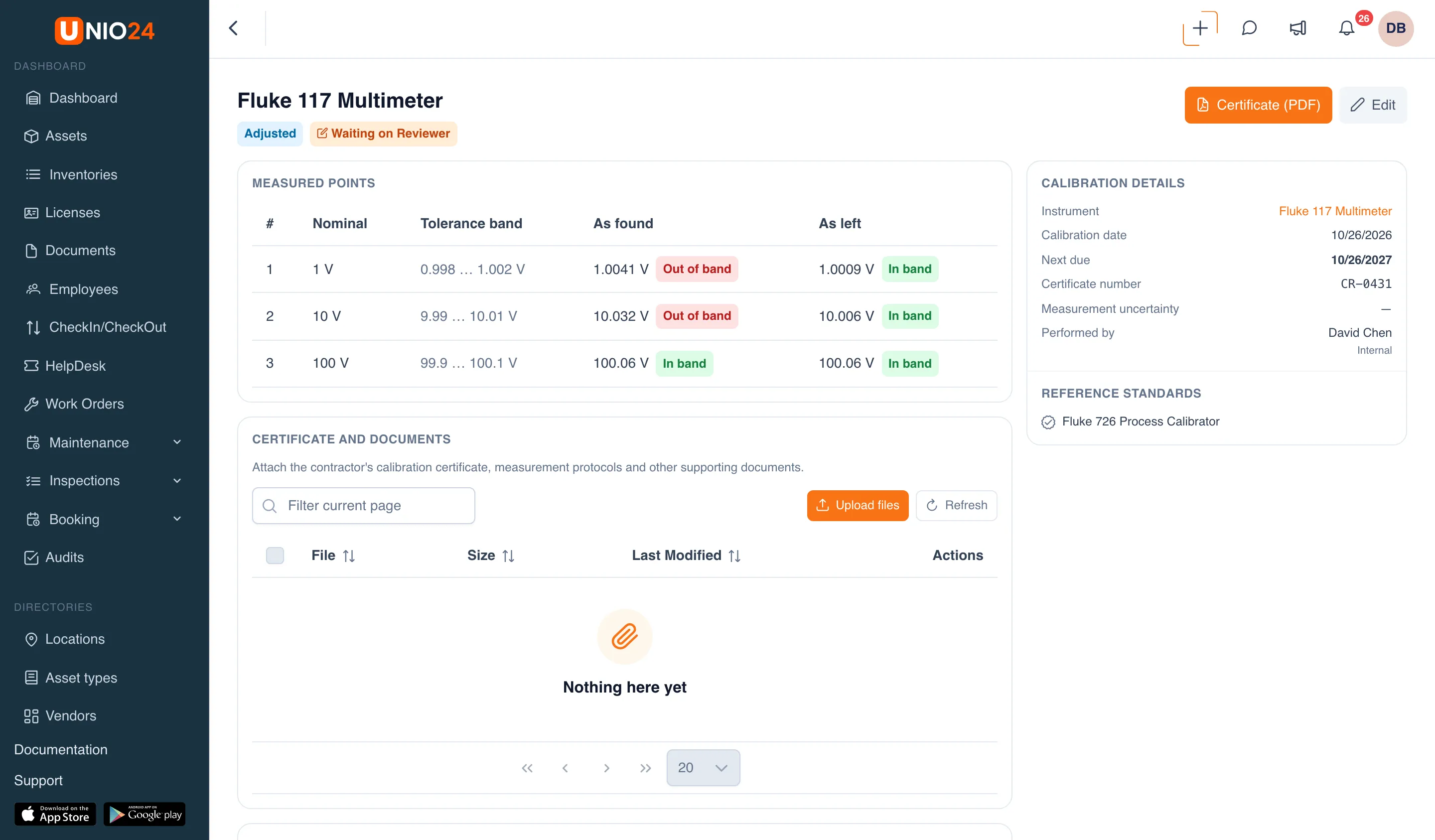Open the page size 20 dropdown

point(703,768)
